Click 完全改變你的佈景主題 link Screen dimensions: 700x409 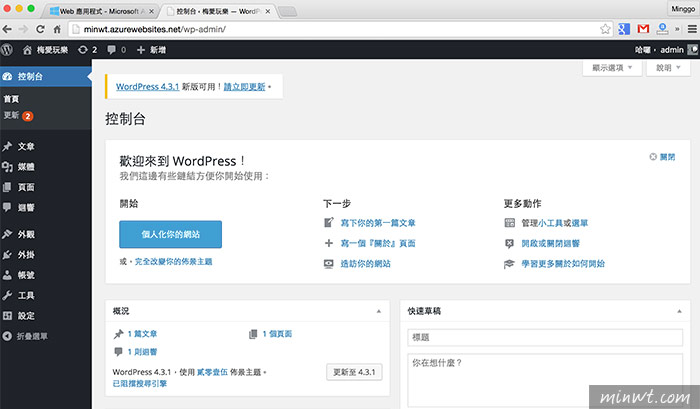point(173,262)
